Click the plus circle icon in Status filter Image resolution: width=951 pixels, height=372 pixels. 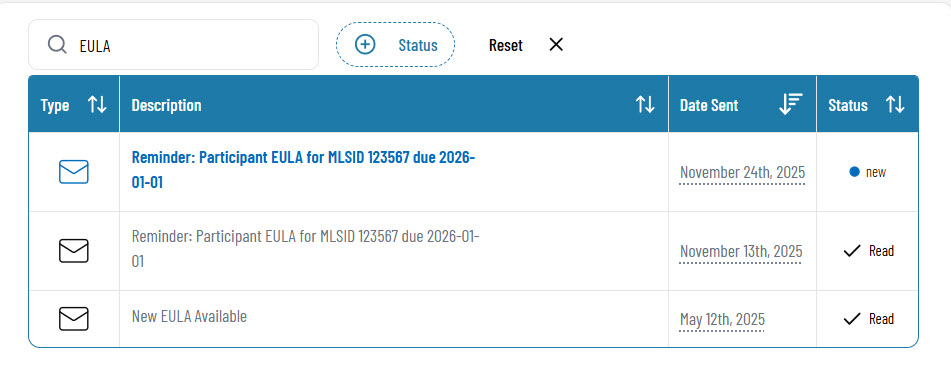point(365,44)
